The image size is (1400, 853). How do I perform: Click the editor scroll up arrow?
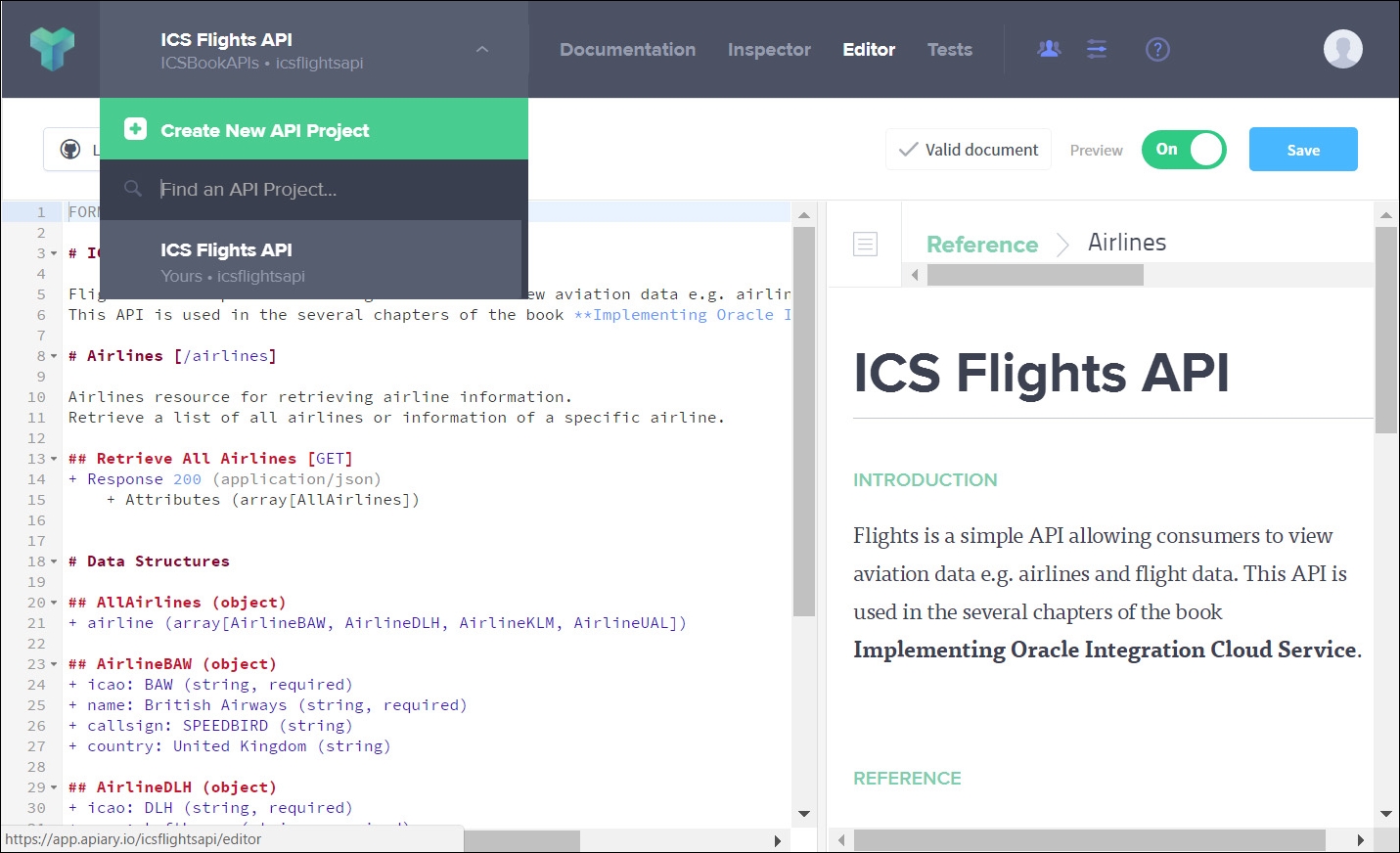pos(804,215)
